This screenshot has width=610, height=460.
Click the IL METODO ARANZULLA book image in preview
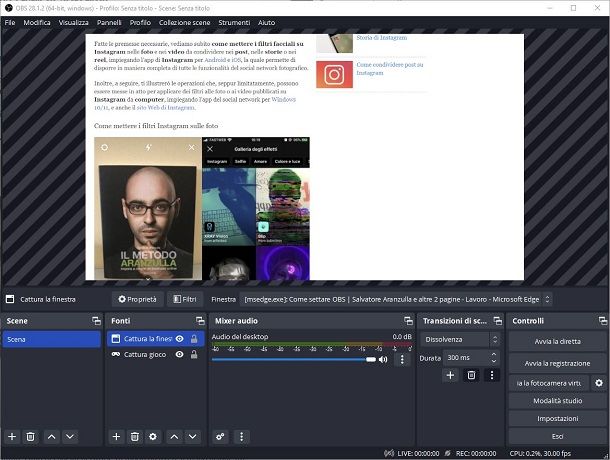click(x=148, y=208)
